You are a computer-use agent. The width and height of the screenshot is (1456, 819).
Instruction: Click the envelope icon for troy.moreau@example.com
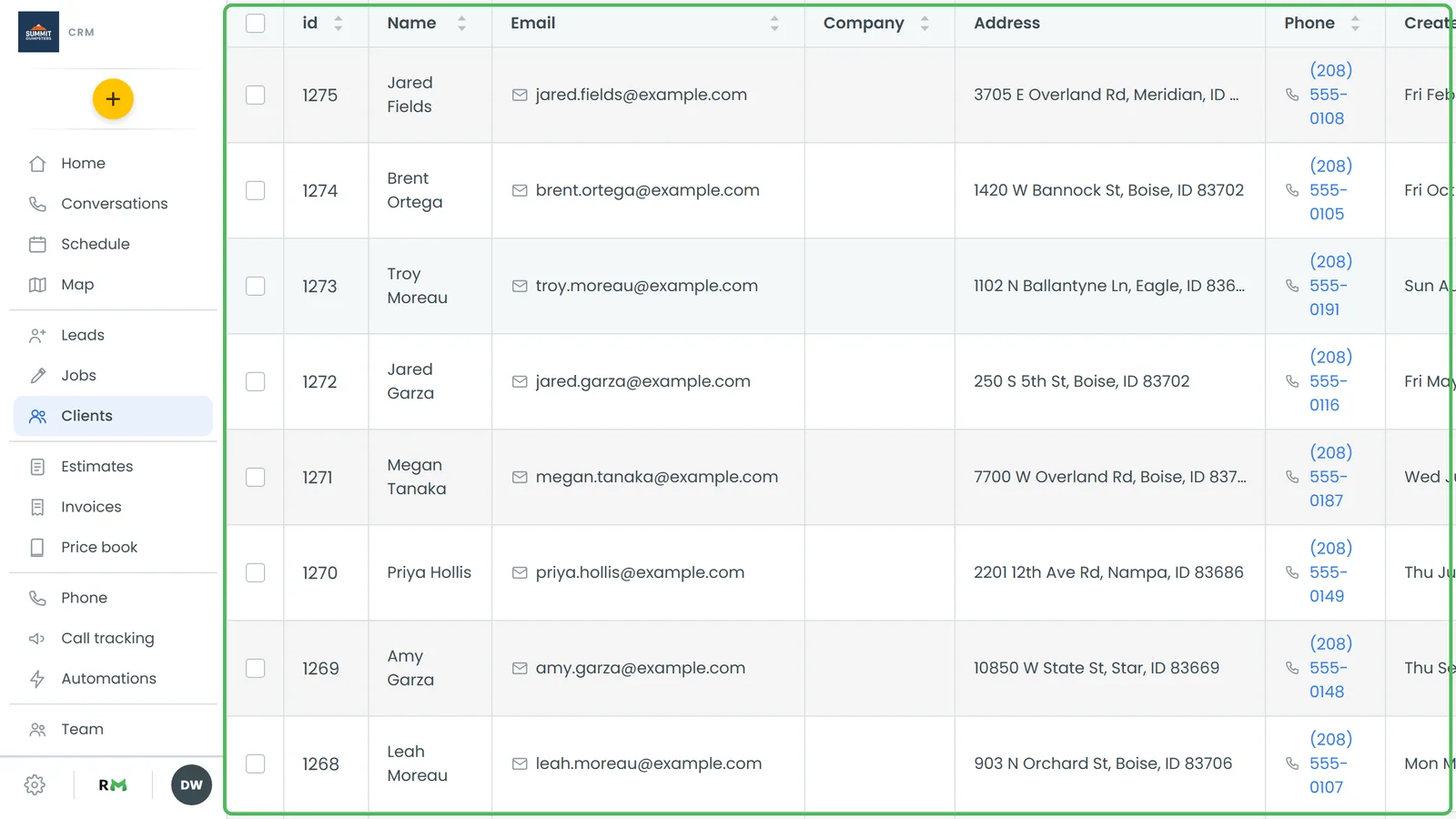pos(520,286)
